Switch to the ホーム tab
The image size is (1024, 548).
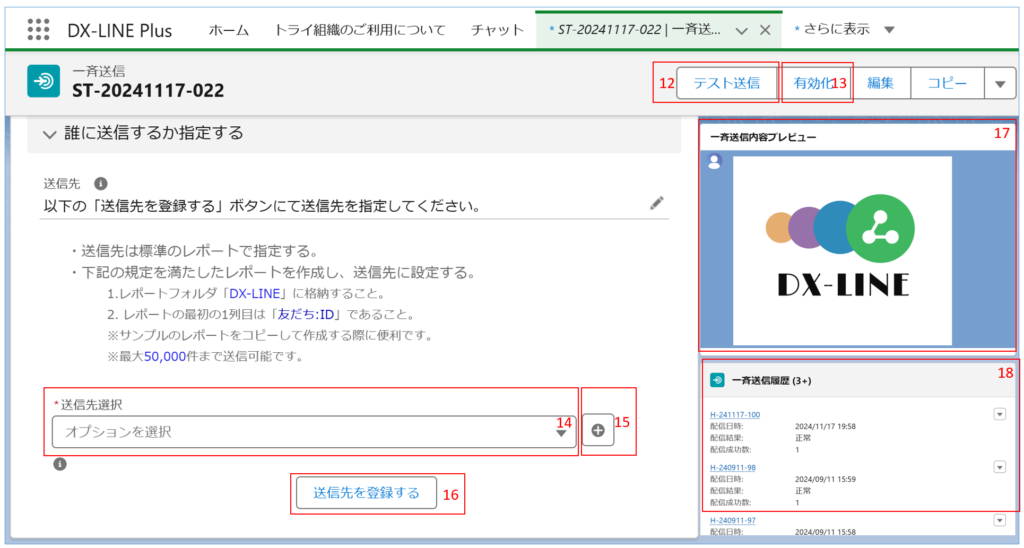[x=229, y=30]
